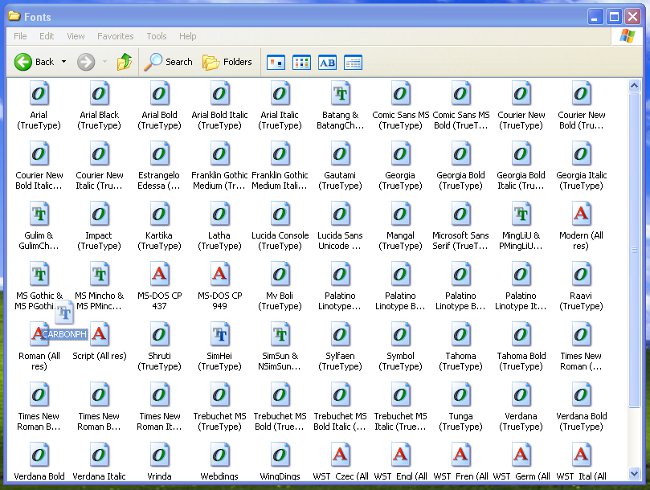This screenshot has width=650, height=490.
Task: Select the Raavi font icon
Action: point(581,274)
